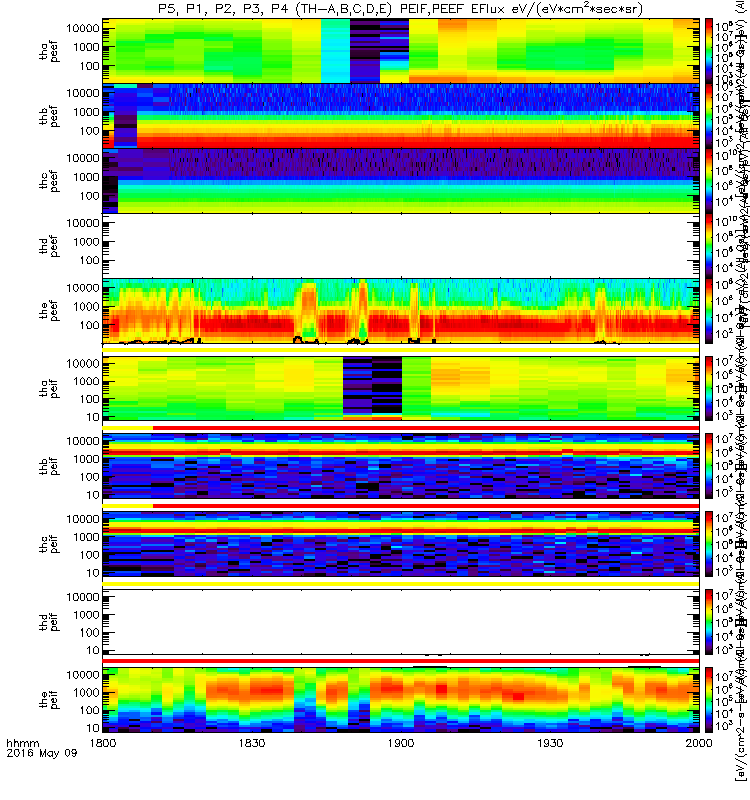Click the empty thd peif plot panel
The height and width of the screenshot is (800, 750).
click(x=401, y=622)
